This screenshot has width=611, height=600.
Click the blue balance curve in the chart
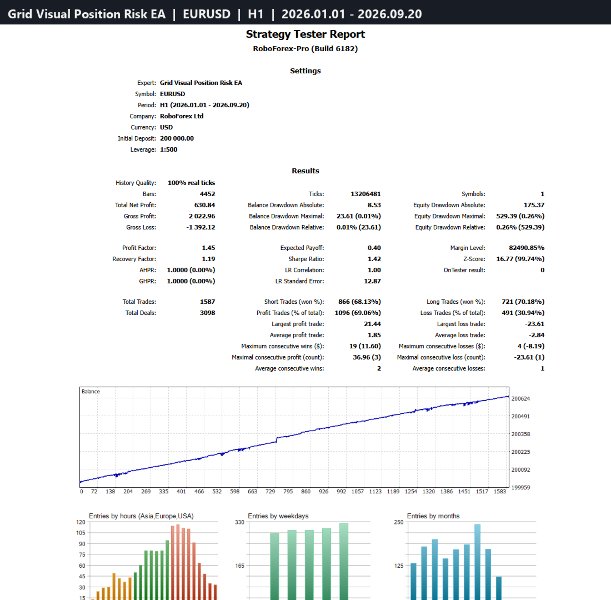tap(294, 435)
